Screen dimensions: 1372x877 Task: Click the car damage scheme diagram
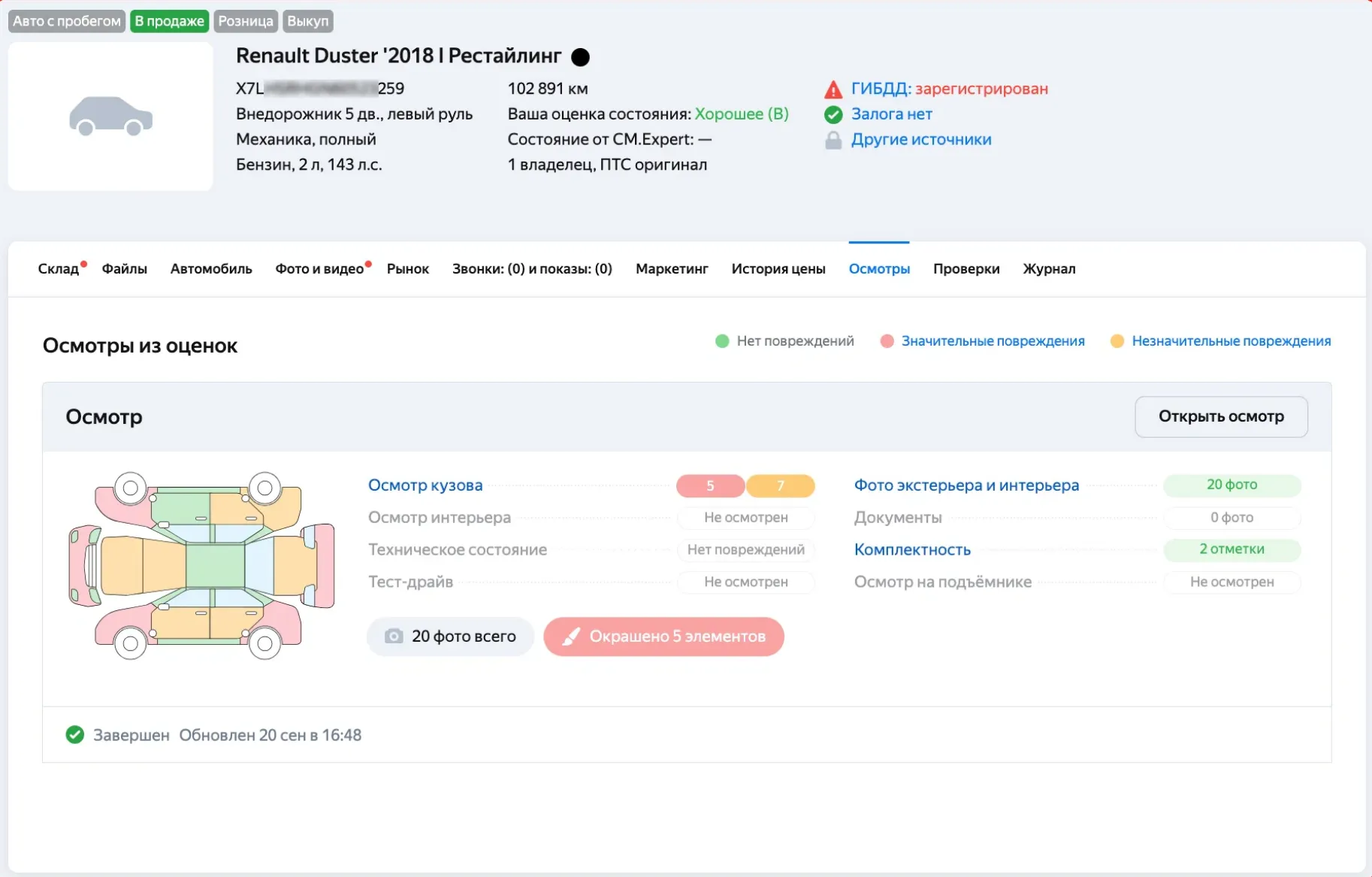[x=201, y=565]
